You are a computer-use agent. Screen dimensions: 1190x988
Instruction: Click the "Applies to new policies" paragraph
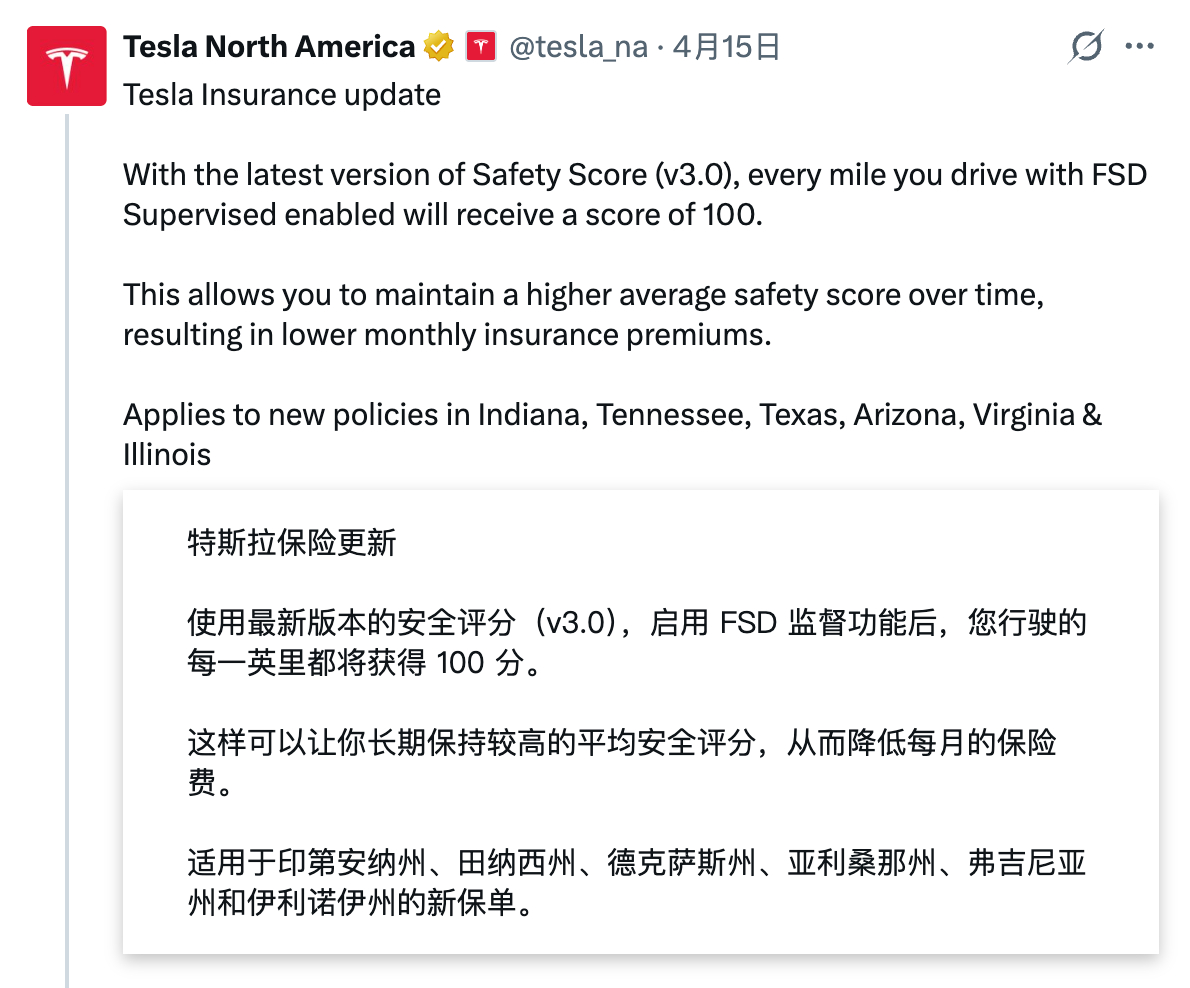point(612,415)
